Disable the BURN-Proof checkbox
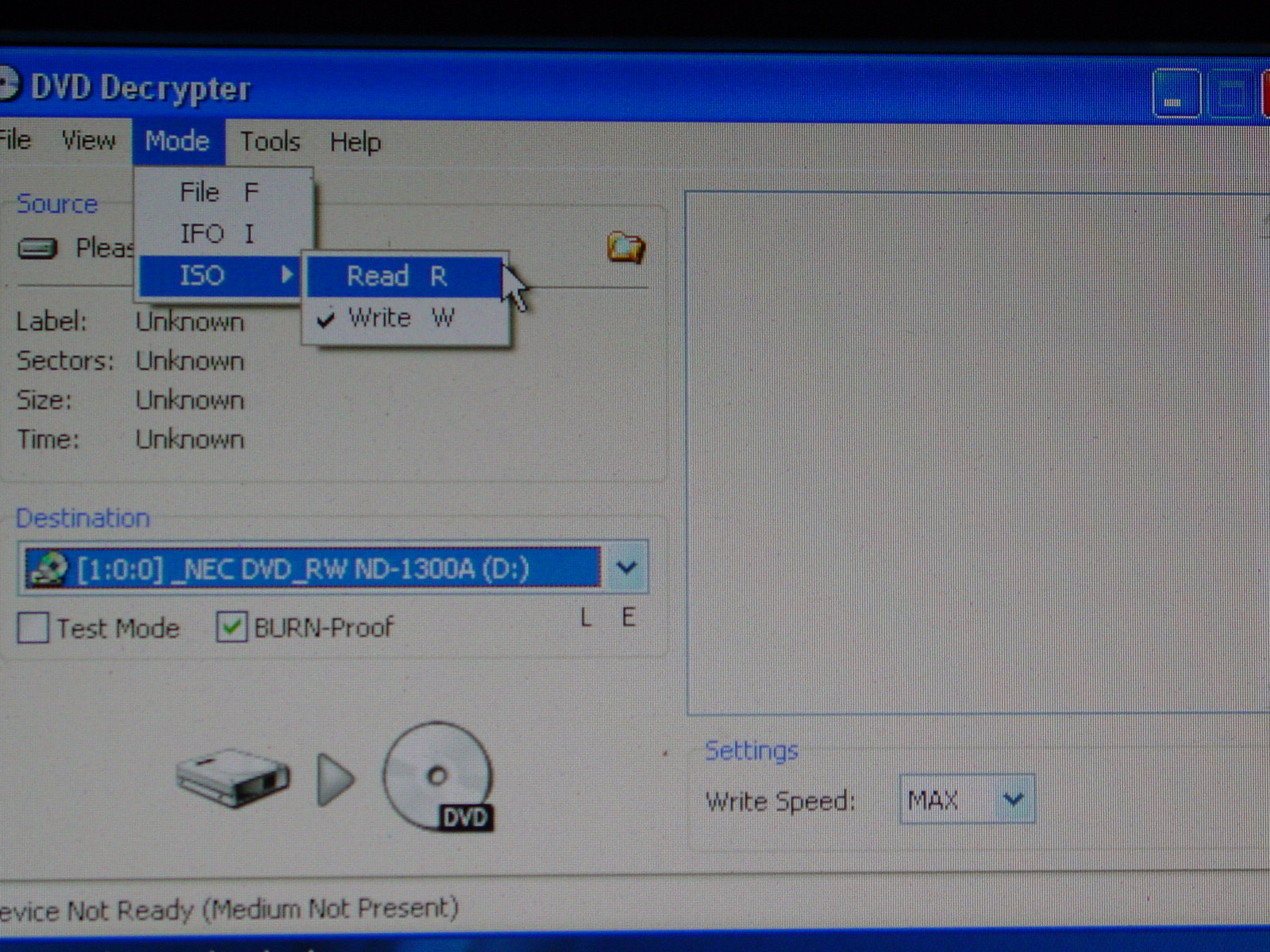 (x=231, y=627)
